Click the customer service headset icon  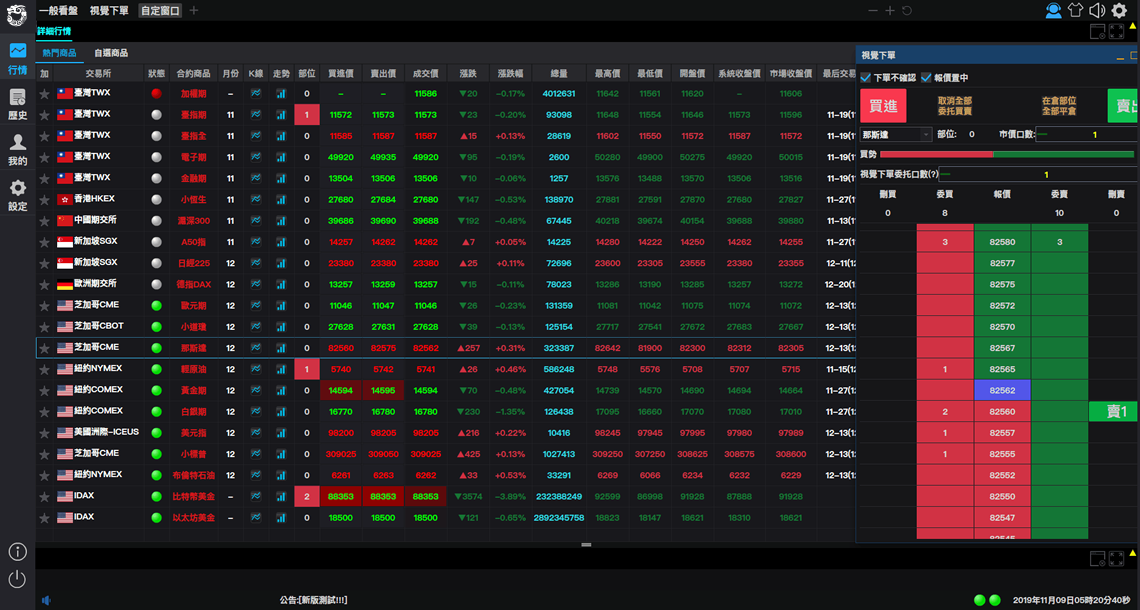[1053, 11]
